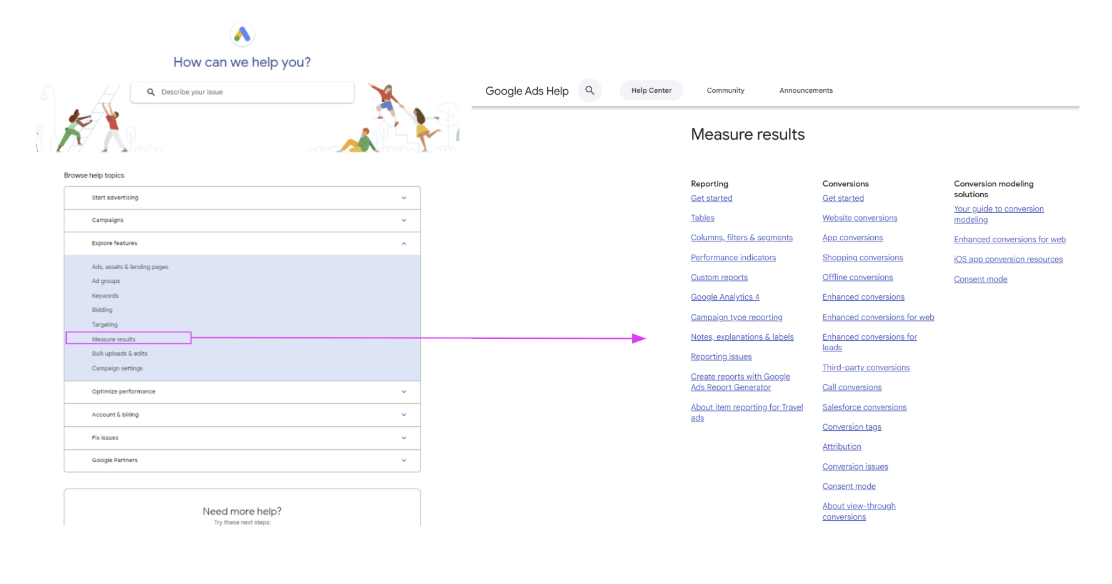
Task: Open Campaign settings help topic
Action: [117, 368]
